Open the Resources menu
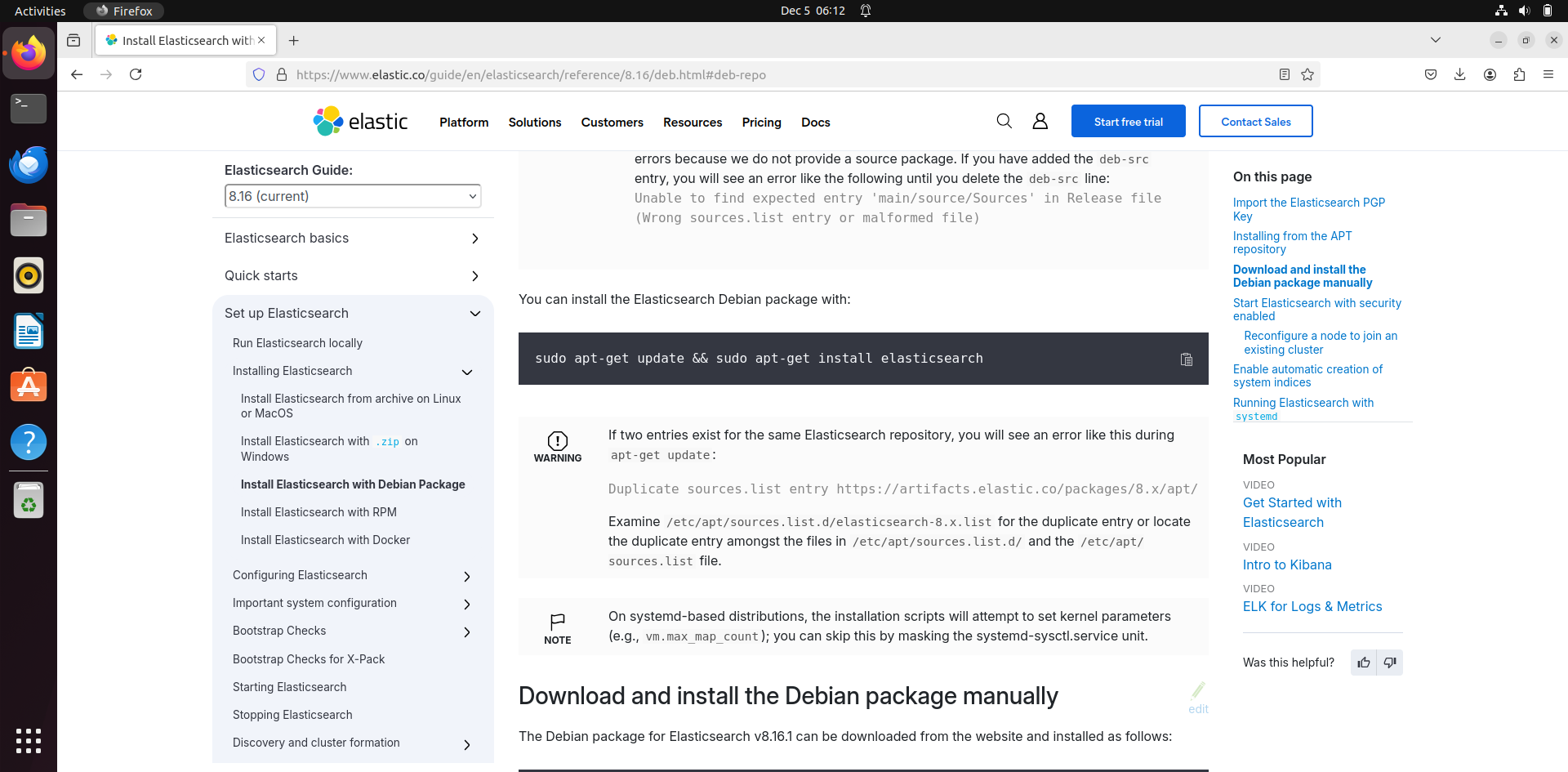This screenshot has width=1568, height=772. coord(693,122)
